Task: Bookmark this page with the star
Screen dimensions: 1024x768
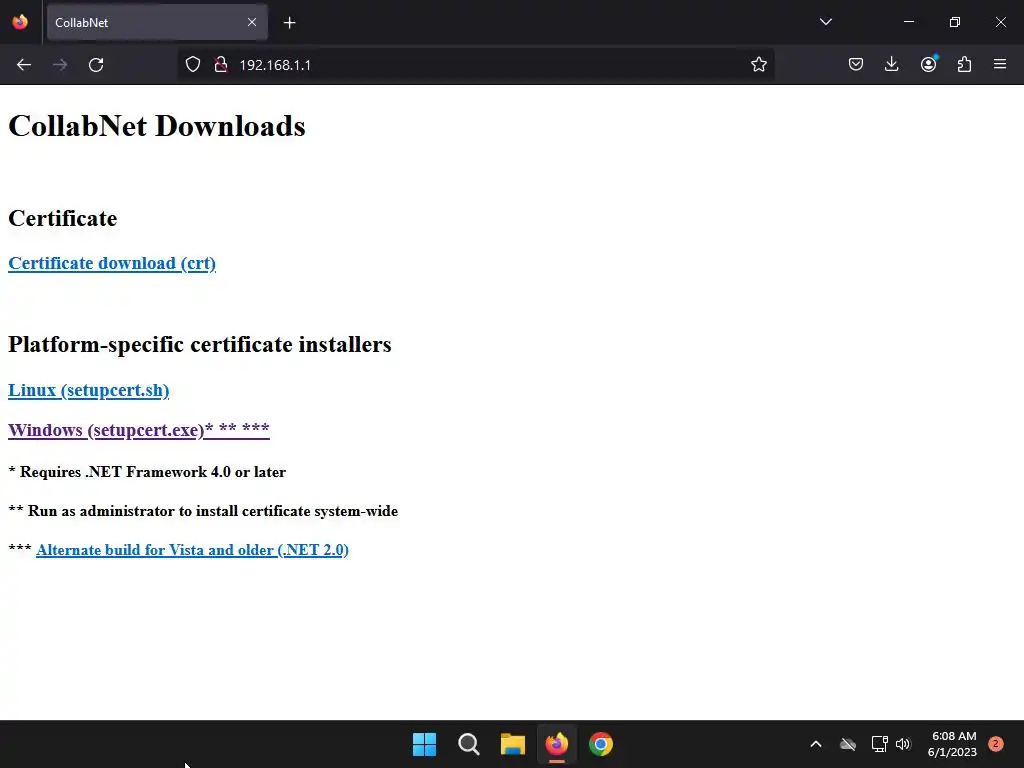Action: pos(758,65)
